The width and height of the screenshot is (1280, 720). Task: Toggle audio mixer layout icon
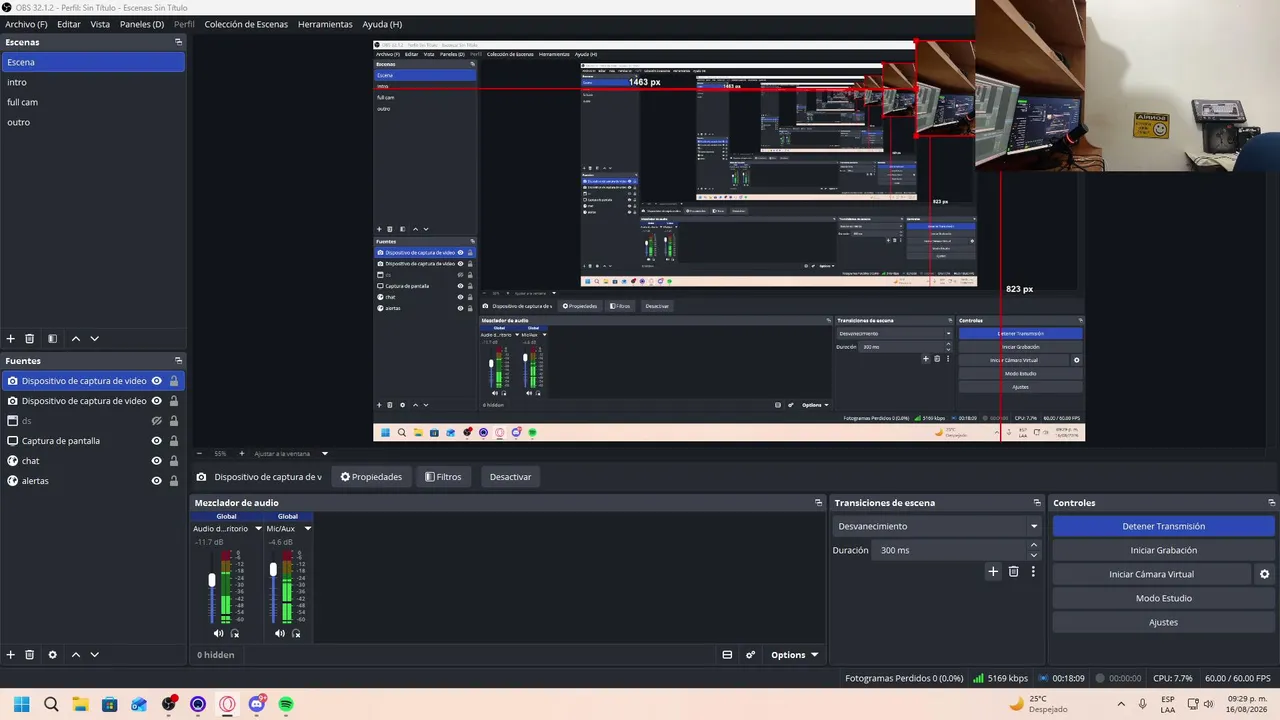coord(727,655)
